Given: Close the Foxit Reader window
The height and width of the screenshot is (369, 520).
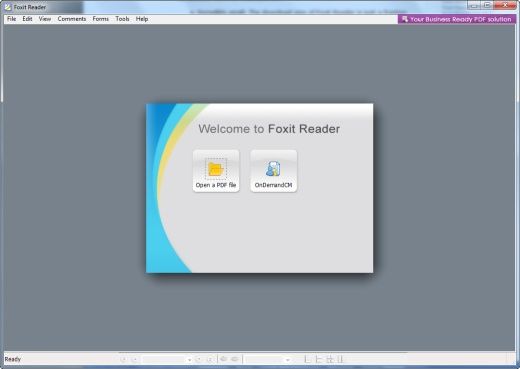Looking at the screenshot, I should (x=505, y=5).
